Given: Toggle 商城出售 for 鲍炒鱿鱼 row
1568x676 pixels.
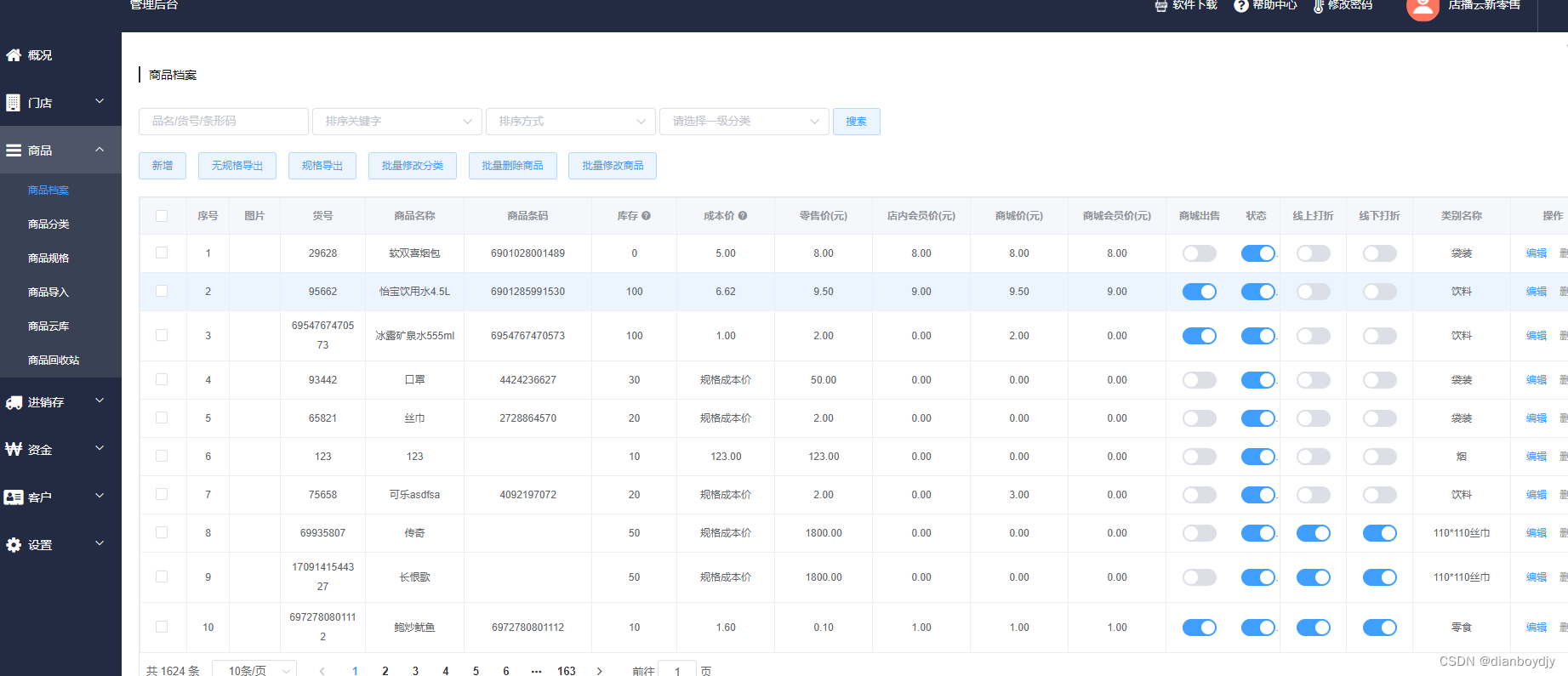Looking at the screenshot, I should 1200,628.
